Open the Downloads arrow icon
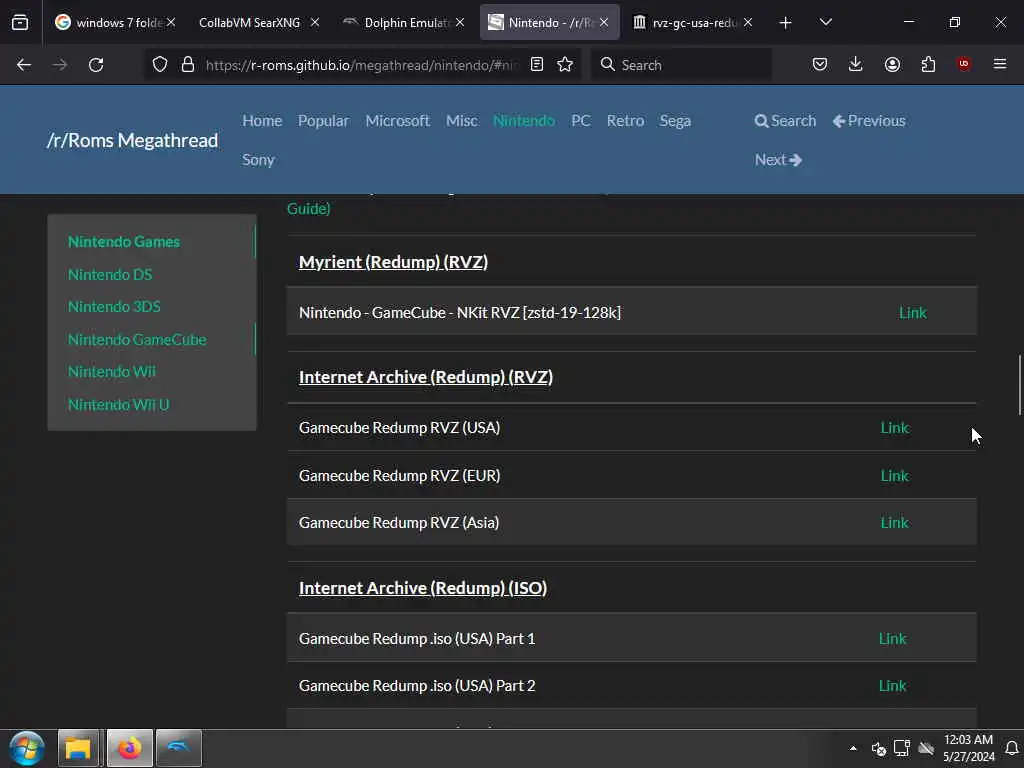 pos(856,64)
